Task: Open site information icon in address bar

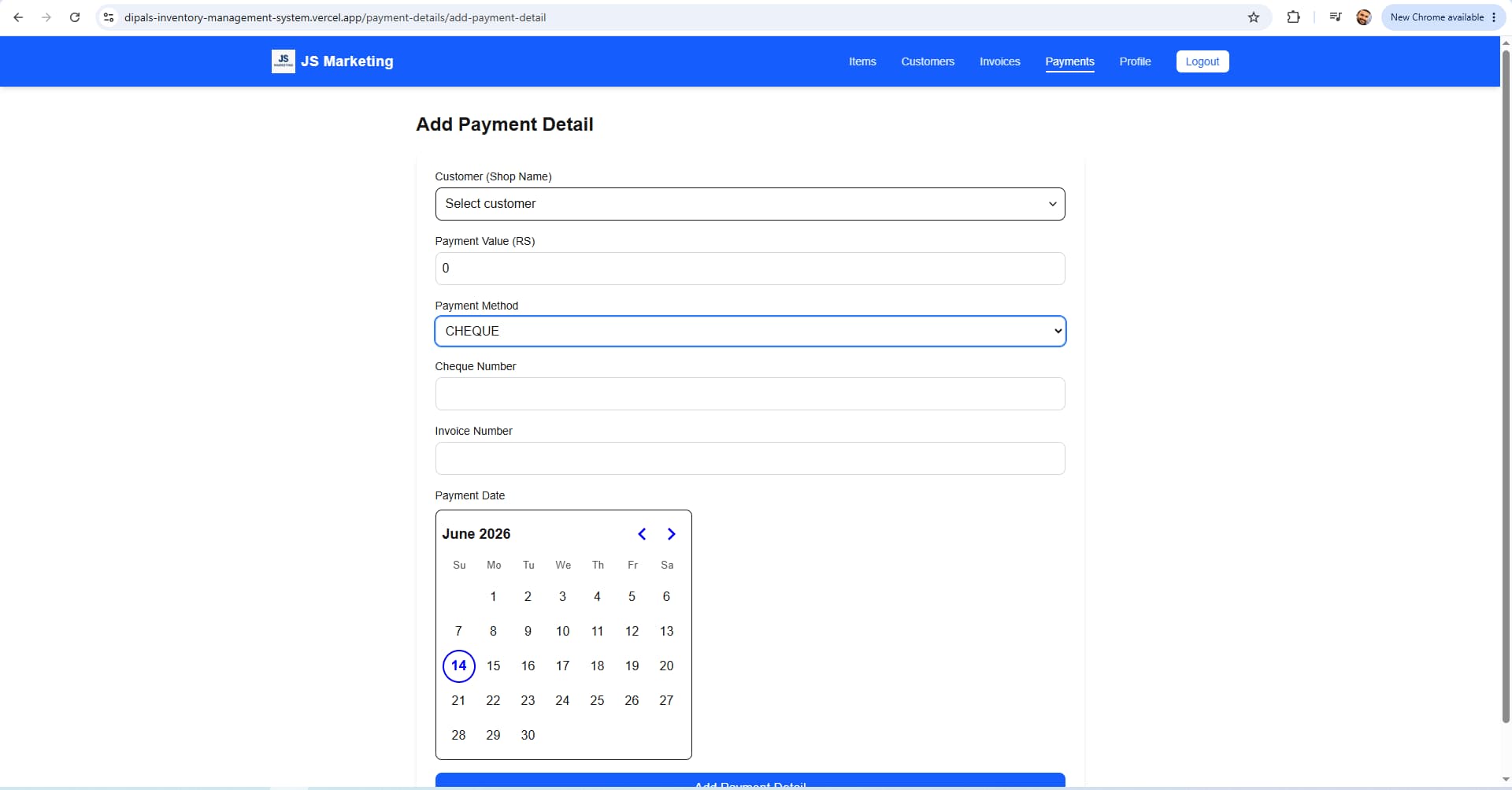Action: coord(109,17)
